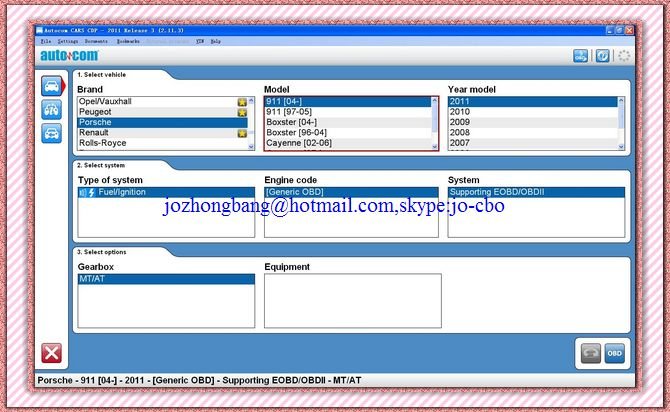This screenshot has height=412, width=670.
Task: Select the car vehicle type icon
Action: point(51,86)
